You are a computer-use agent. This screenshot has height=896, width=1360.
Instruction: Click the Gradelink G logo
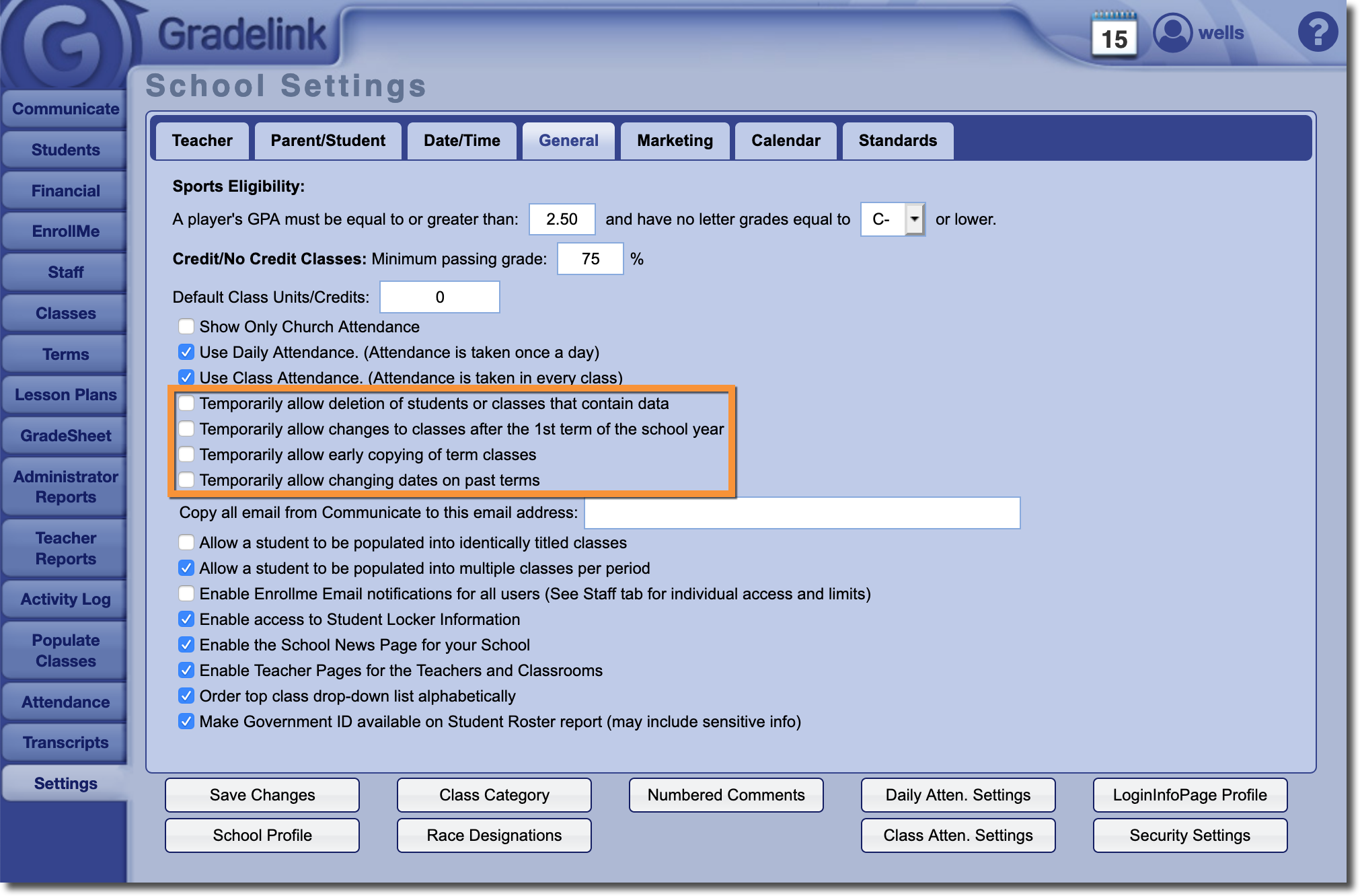(65, 44)
